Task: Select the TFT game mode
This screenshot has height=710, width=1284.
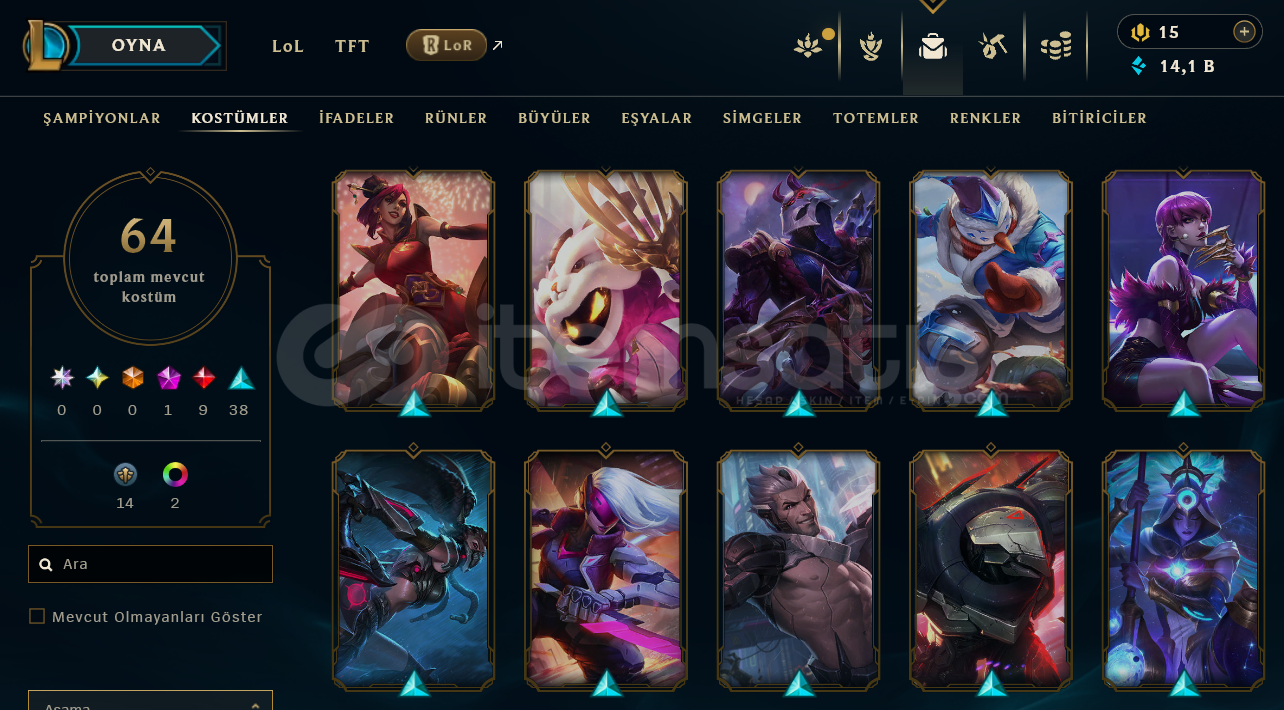Action: [352, 46]
